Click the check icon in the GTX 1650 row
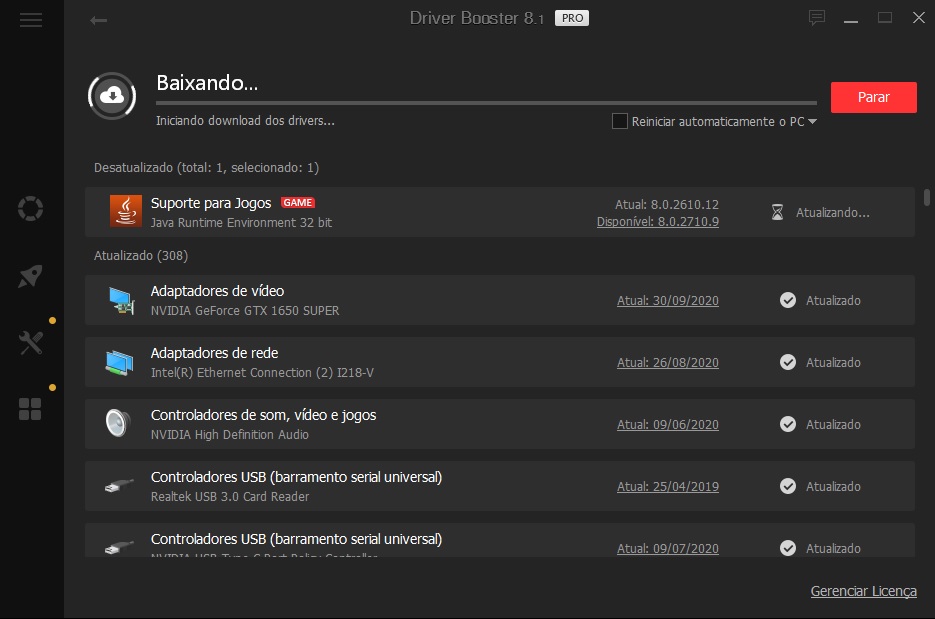The height and width of the screenshot is (619, 935). [x=788, y=300]
